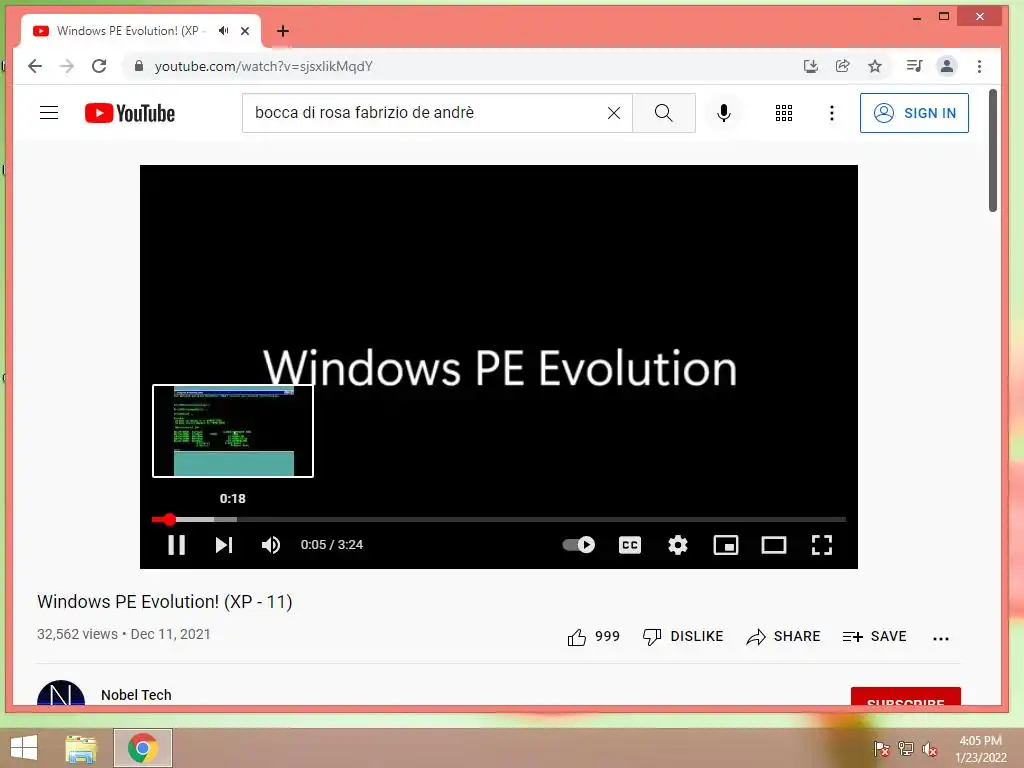Toggle closed captions
Viewport: 1024px width, 768px height.
pyautogui.click(x=630, y=545)
